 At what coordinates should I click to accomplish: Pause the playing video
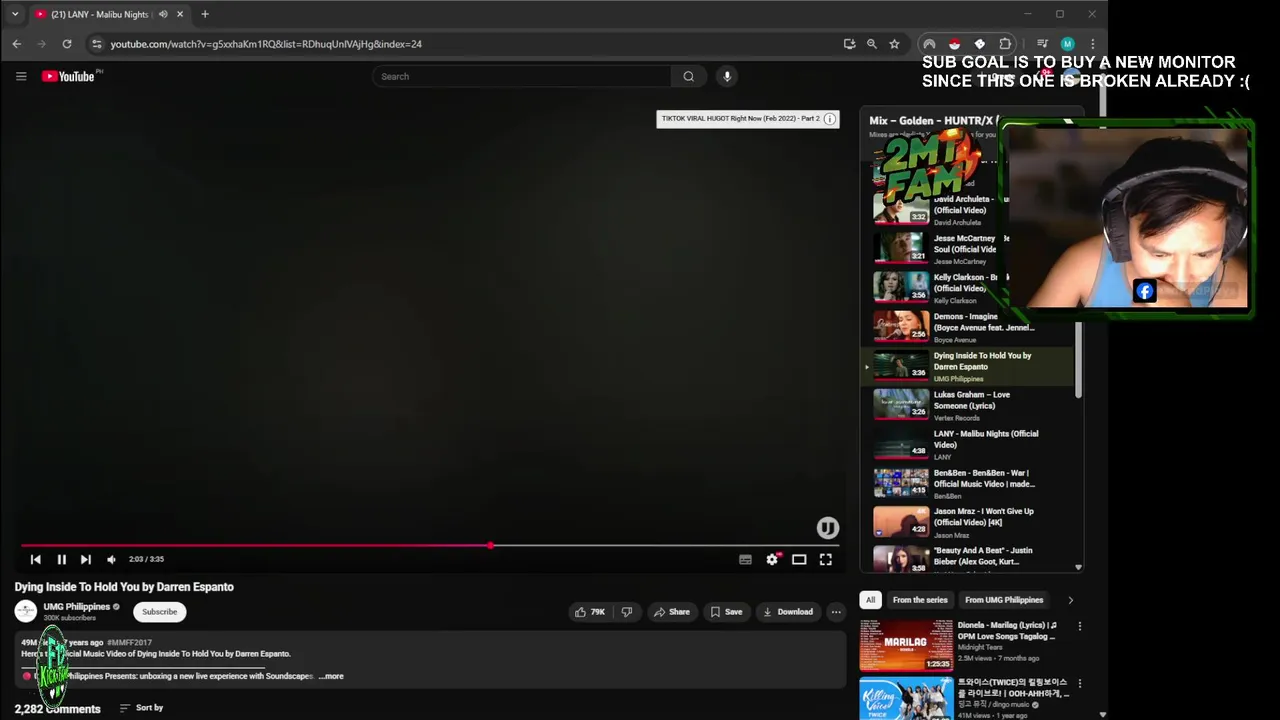(61, 559)
